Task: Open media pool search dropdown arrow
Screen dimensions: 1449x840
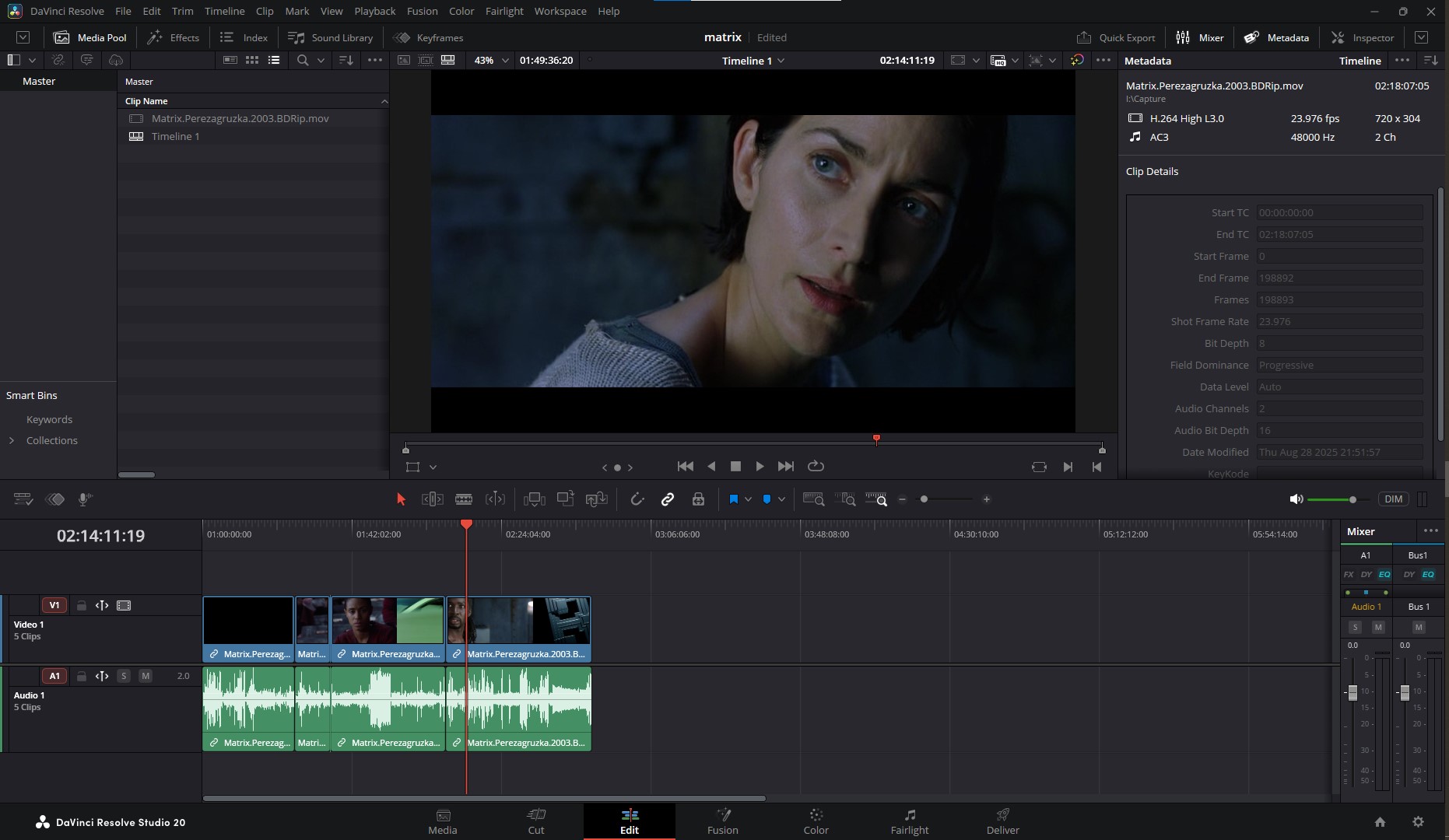Action: pyautogui.click(x=321, y=60)
